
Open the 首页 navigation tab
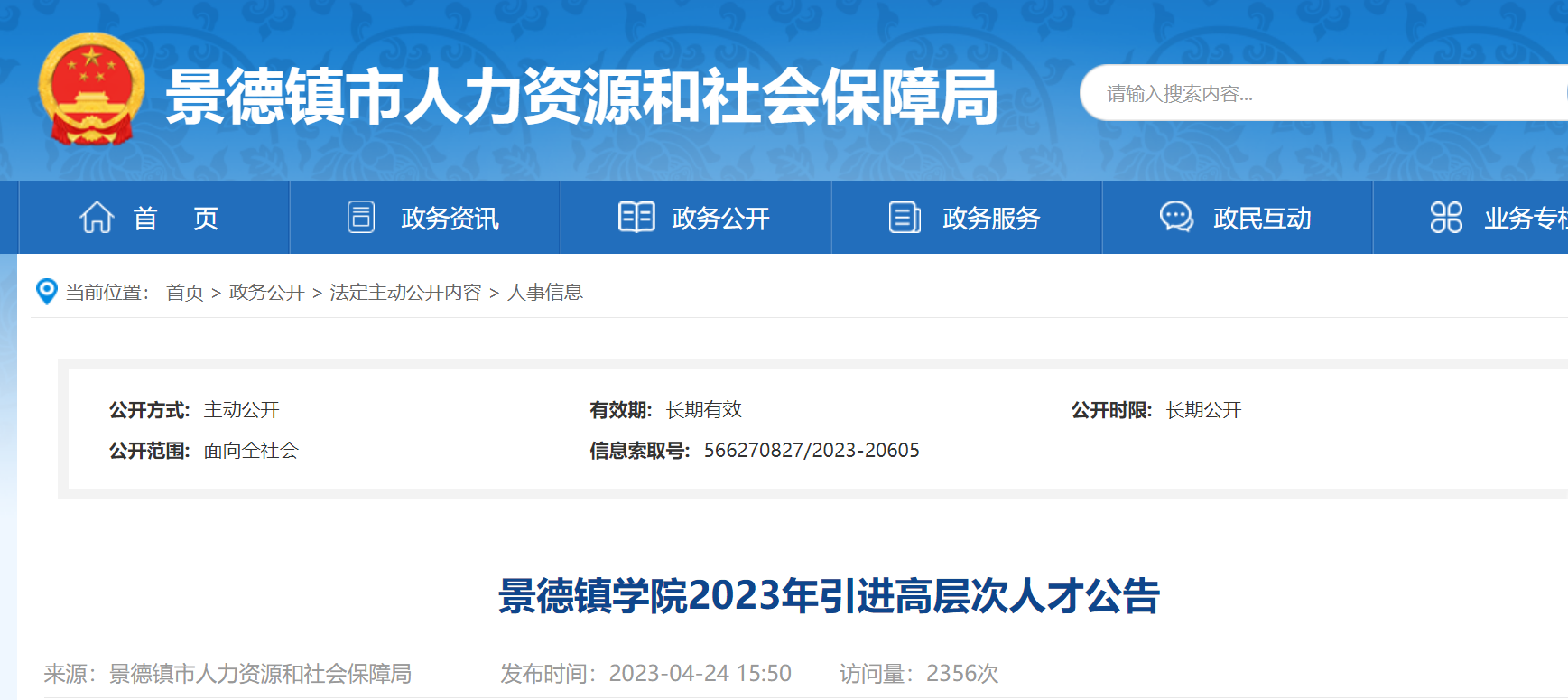154,218
